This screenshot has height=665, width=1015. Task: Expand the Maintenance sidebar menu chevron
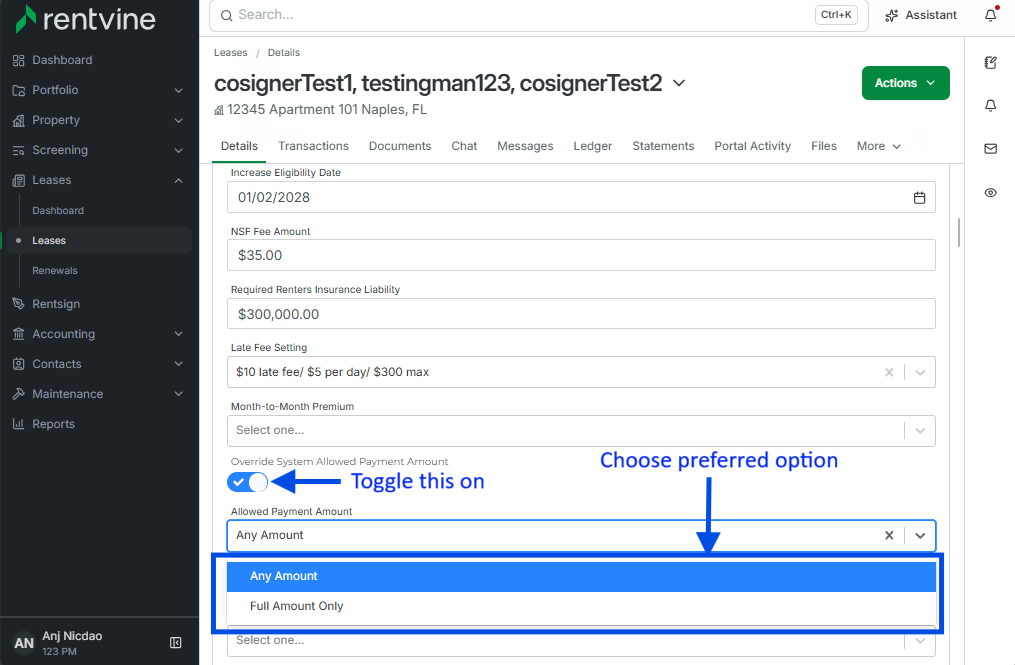(179, 394)
